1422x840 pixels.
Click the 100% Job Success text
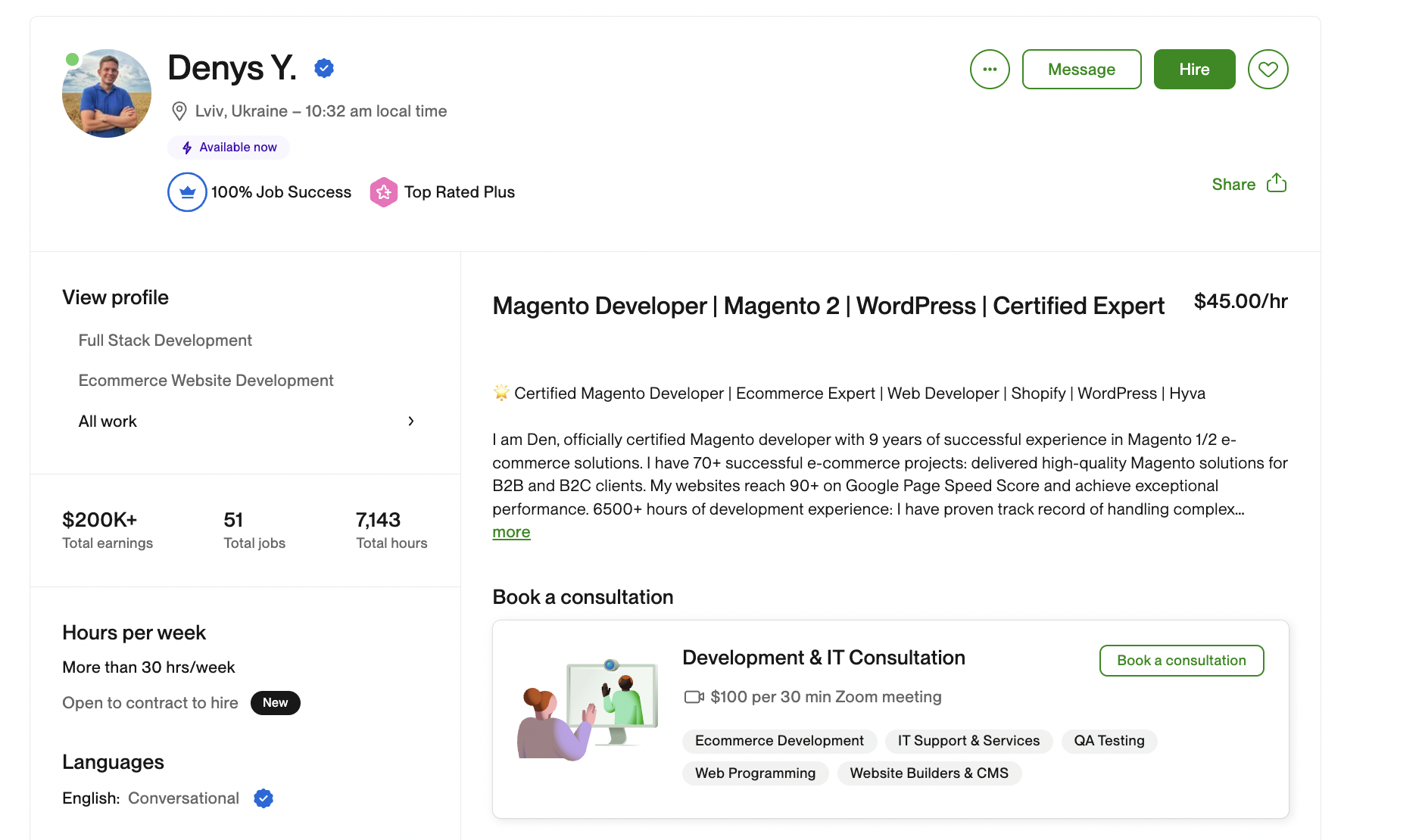[x=281, y=192]
